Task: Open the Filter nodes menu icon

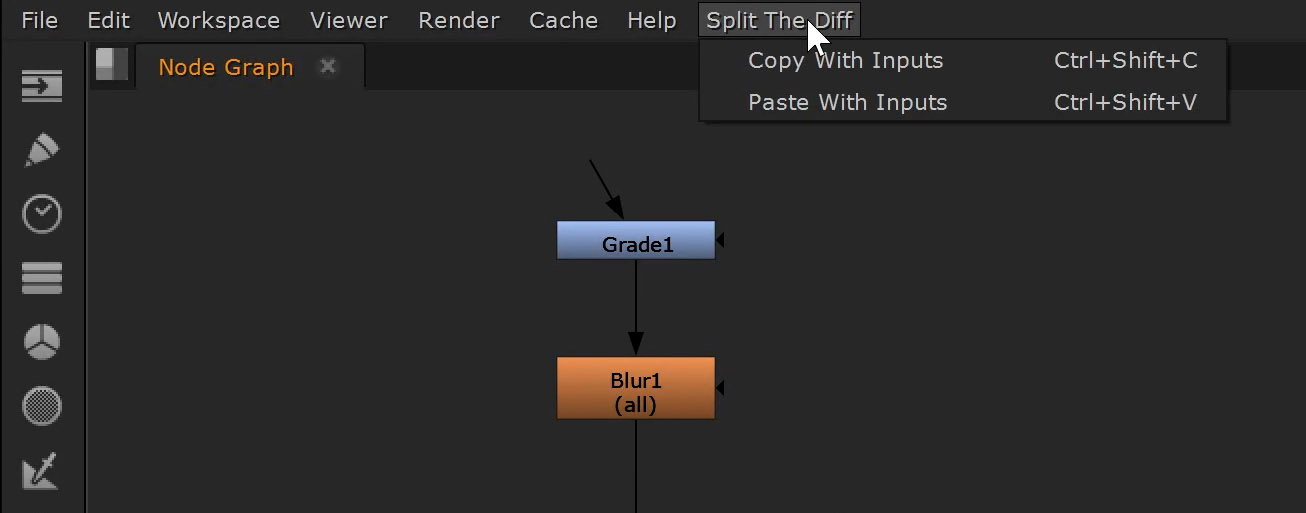Action: tap(42, 406)
